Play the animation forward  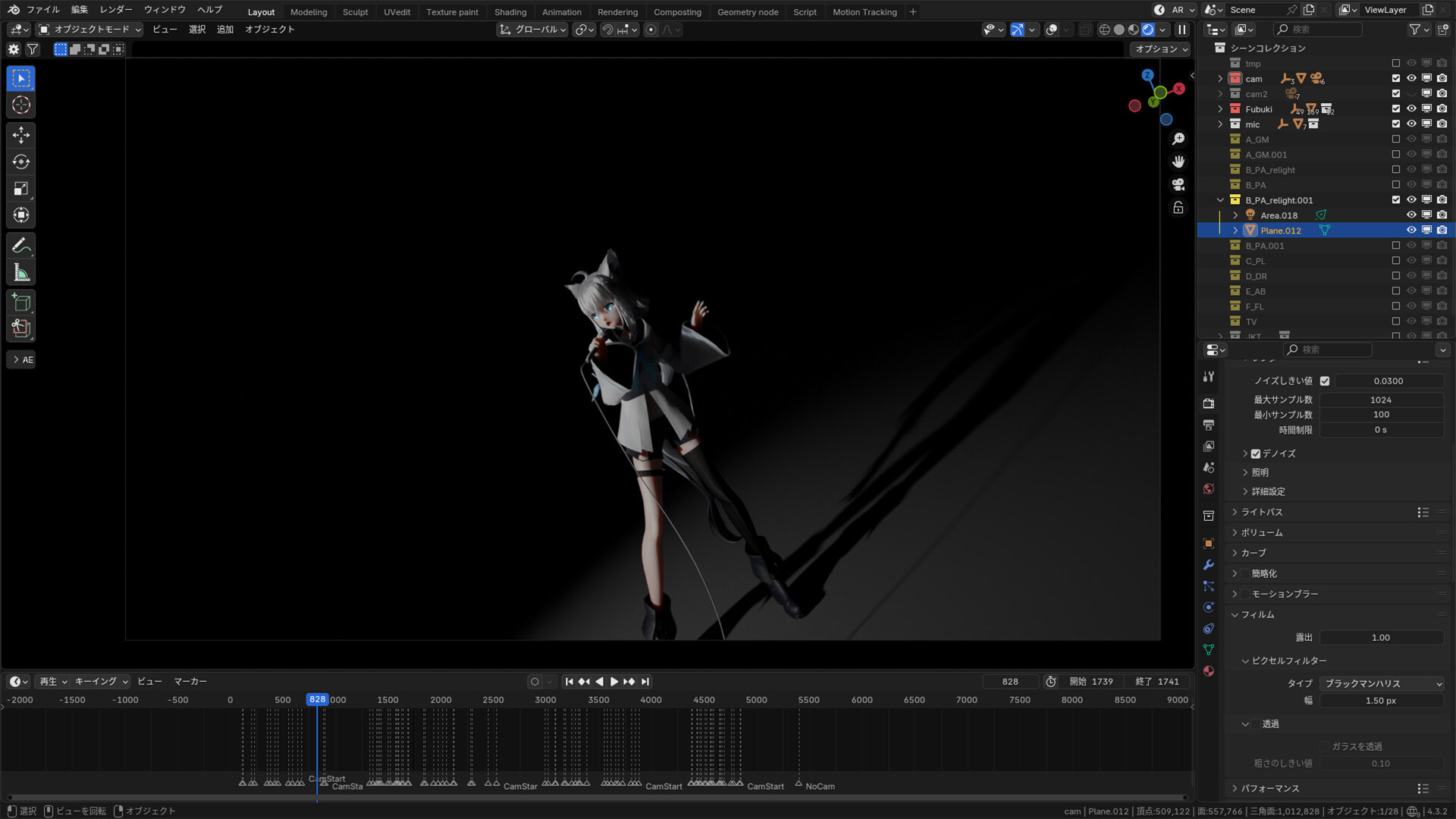click(614, 682)
